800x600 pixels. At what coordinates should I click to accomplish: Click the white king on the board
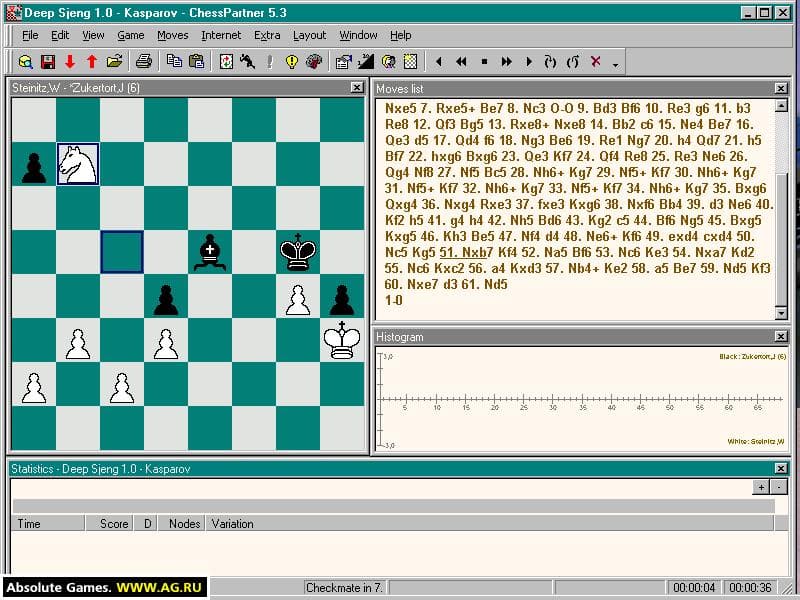pos(342,340)
